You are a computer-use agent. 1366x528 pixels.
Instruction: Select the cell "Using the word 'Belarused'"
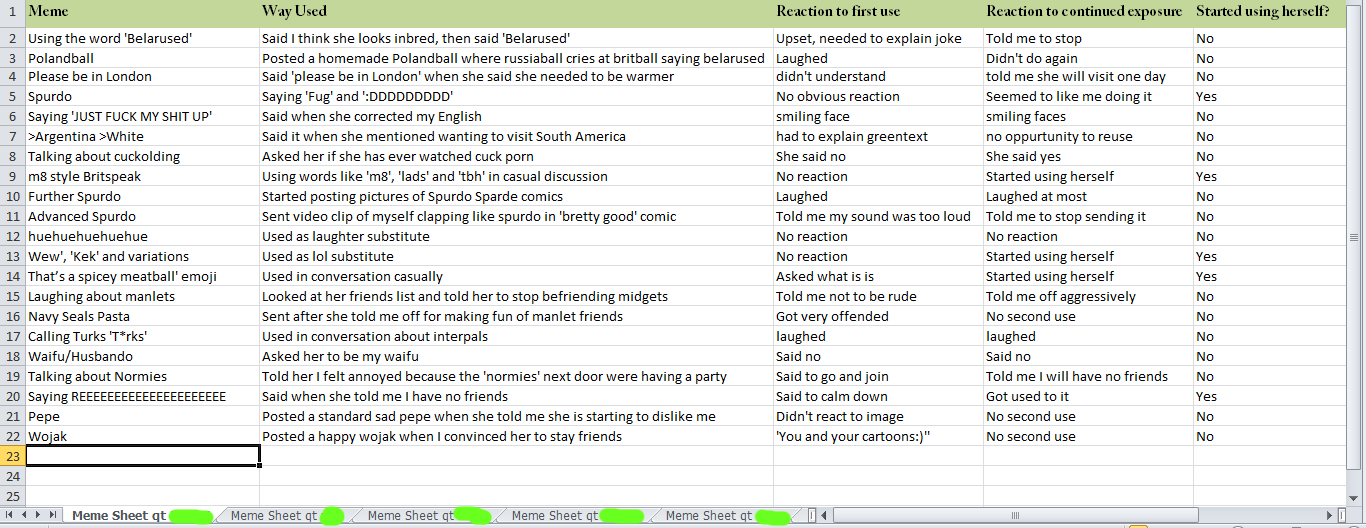142,38
